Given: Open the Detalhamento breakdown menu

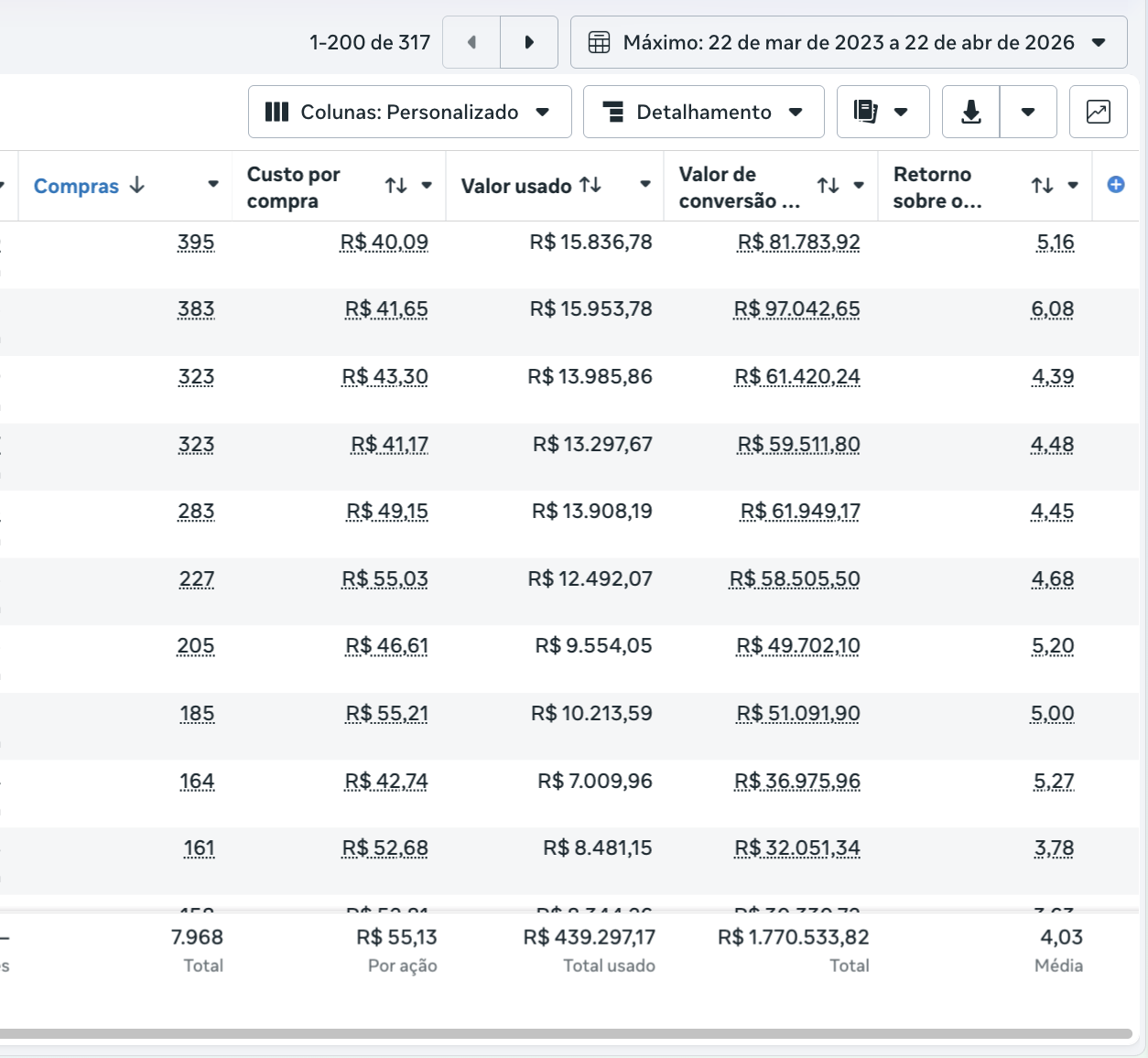Looking at the screenshot, I should coord(703,112).
